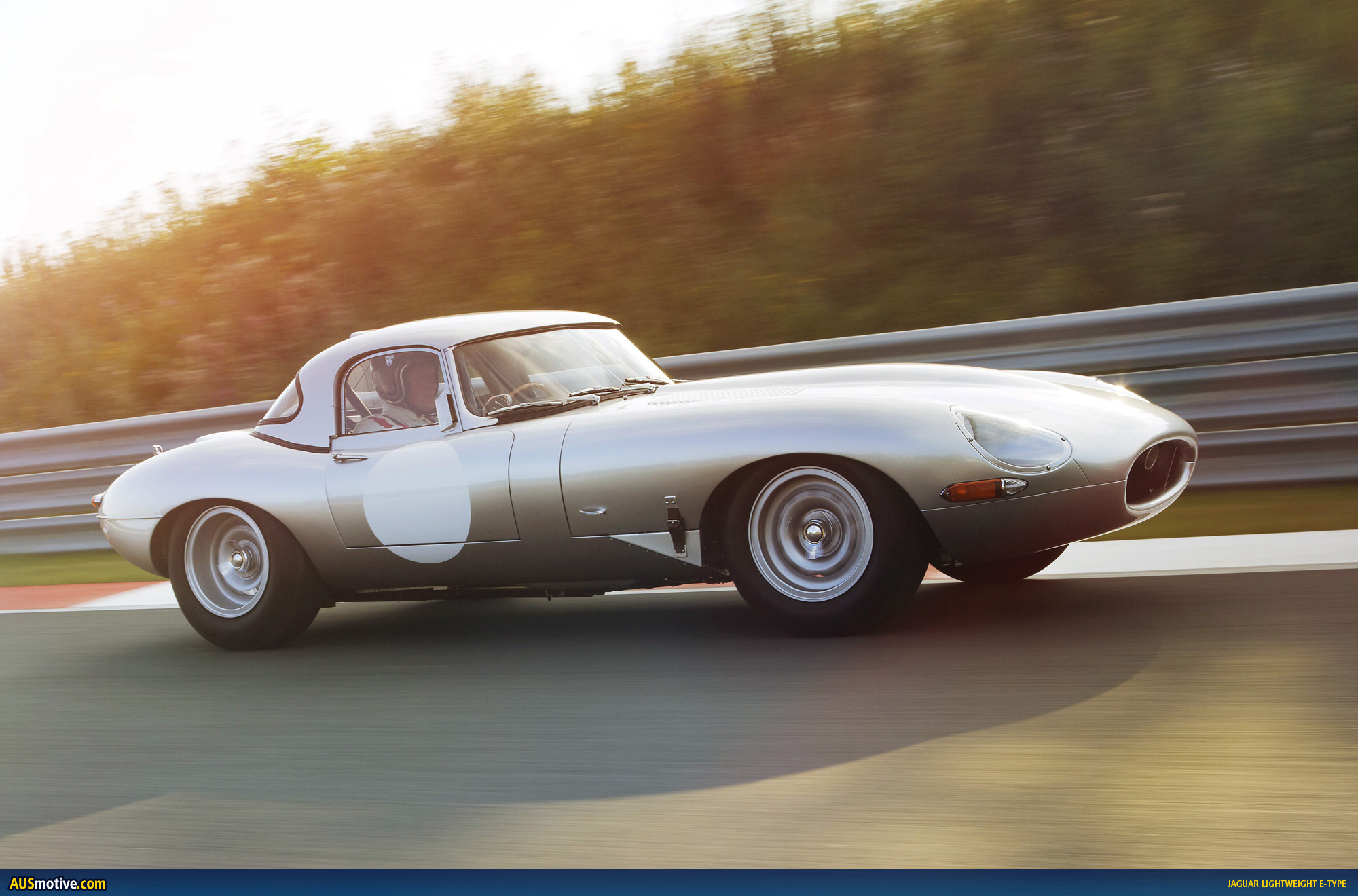Image resolution: width=1358 pixels, height=896 pixels.
Task: Click the car's front wheel hub
Action: pos(813,533)
